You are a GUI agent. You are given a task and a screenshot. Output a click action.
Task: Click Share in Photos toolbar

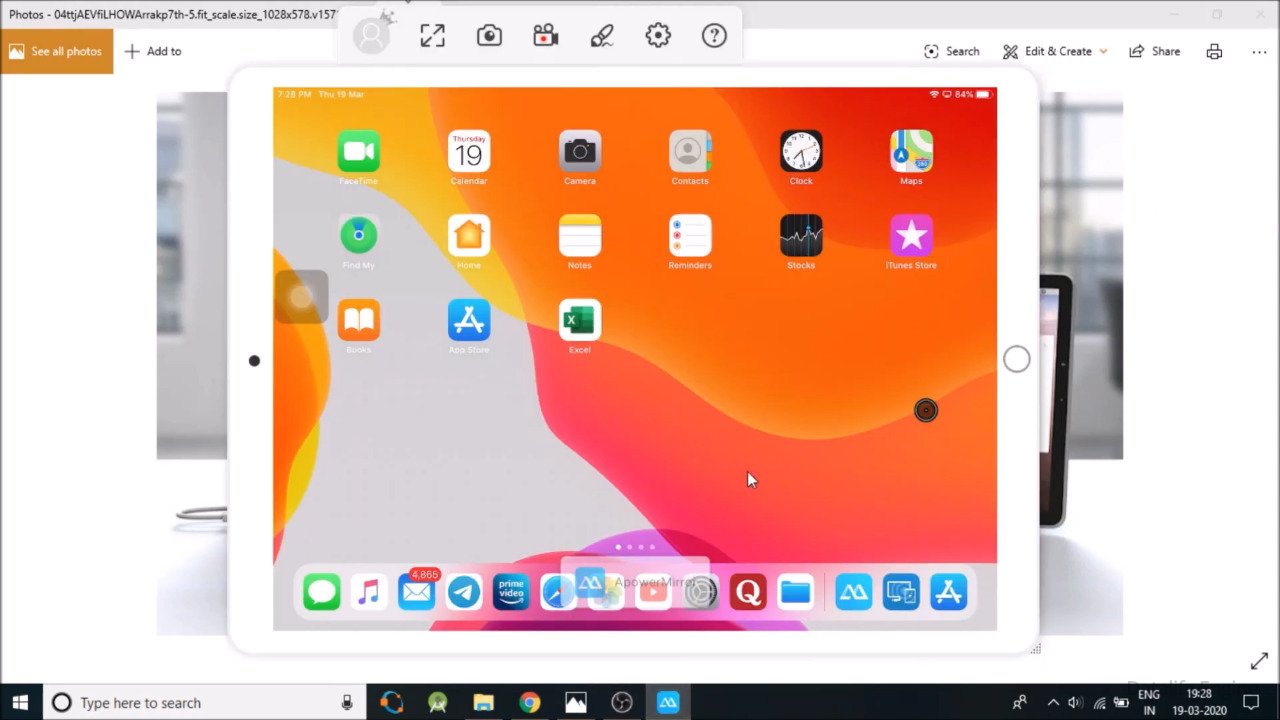pyautogui.click(x=1155, y=51)
